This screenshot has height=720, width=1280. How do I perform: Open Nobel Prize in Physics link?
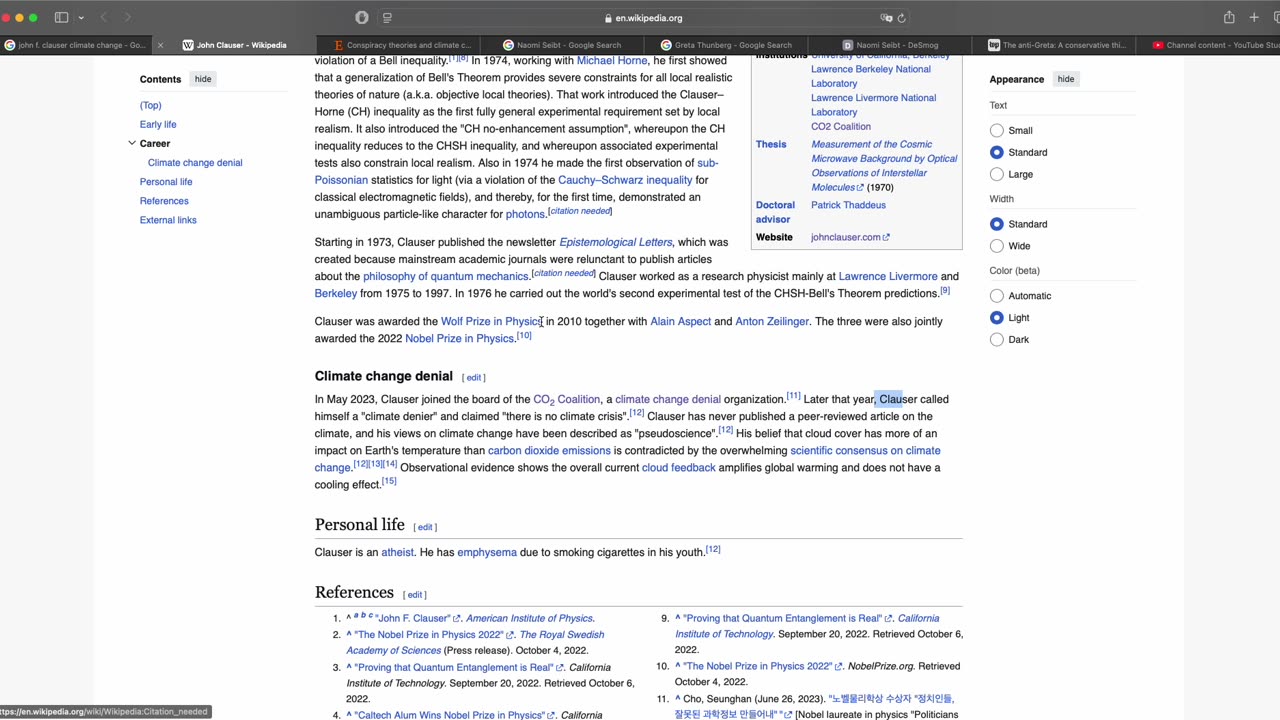459,338
